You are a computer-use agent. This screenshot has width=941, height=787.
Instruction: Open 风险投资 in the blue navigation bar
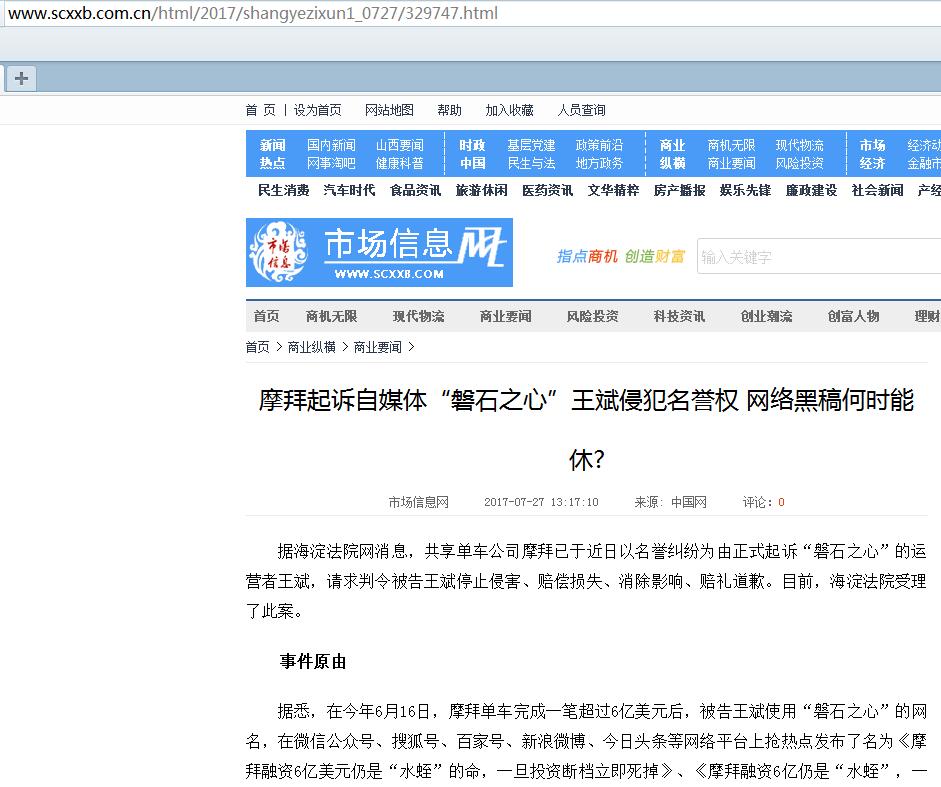[799, 163]
